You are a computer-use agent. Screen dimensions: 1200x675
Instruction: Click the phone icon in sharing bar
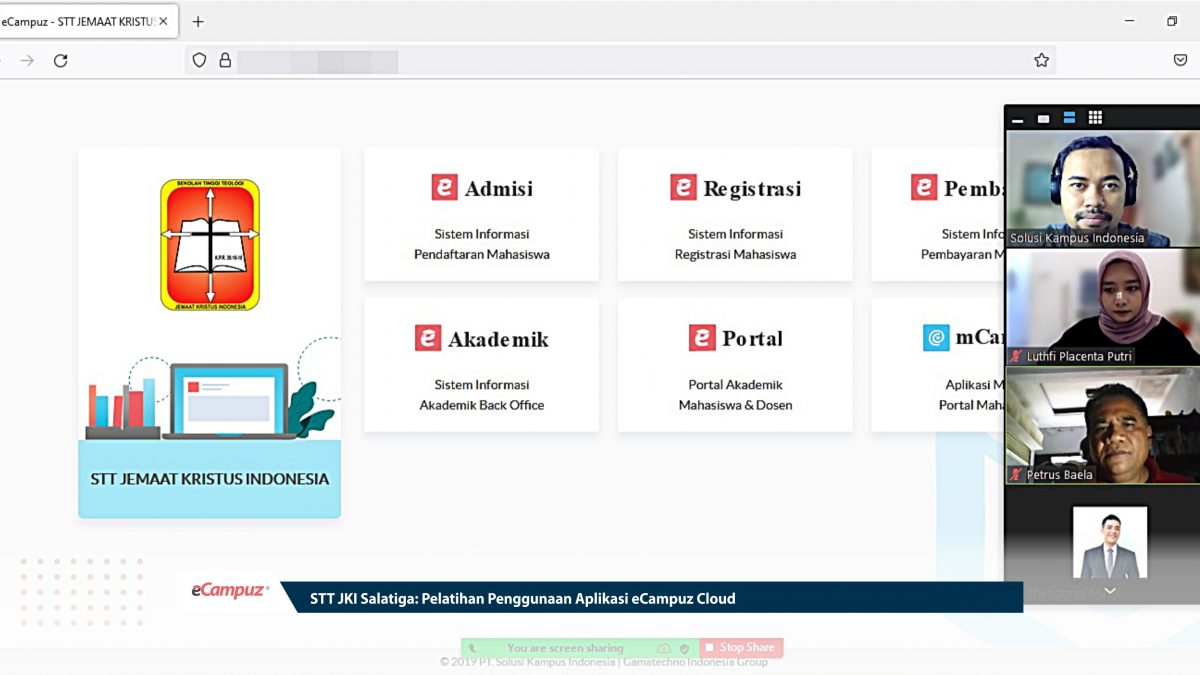click(472, 649)
